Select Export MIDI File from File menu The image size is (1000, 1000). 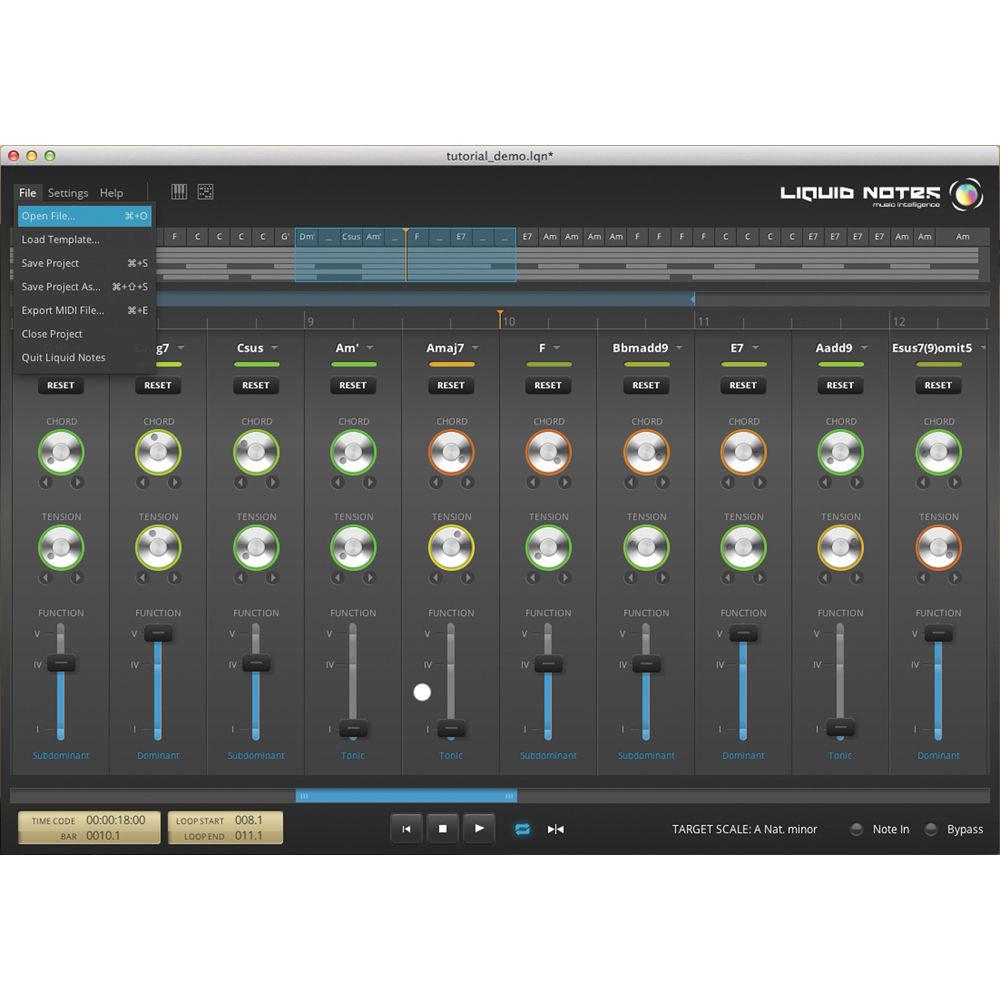click(63, 310)
